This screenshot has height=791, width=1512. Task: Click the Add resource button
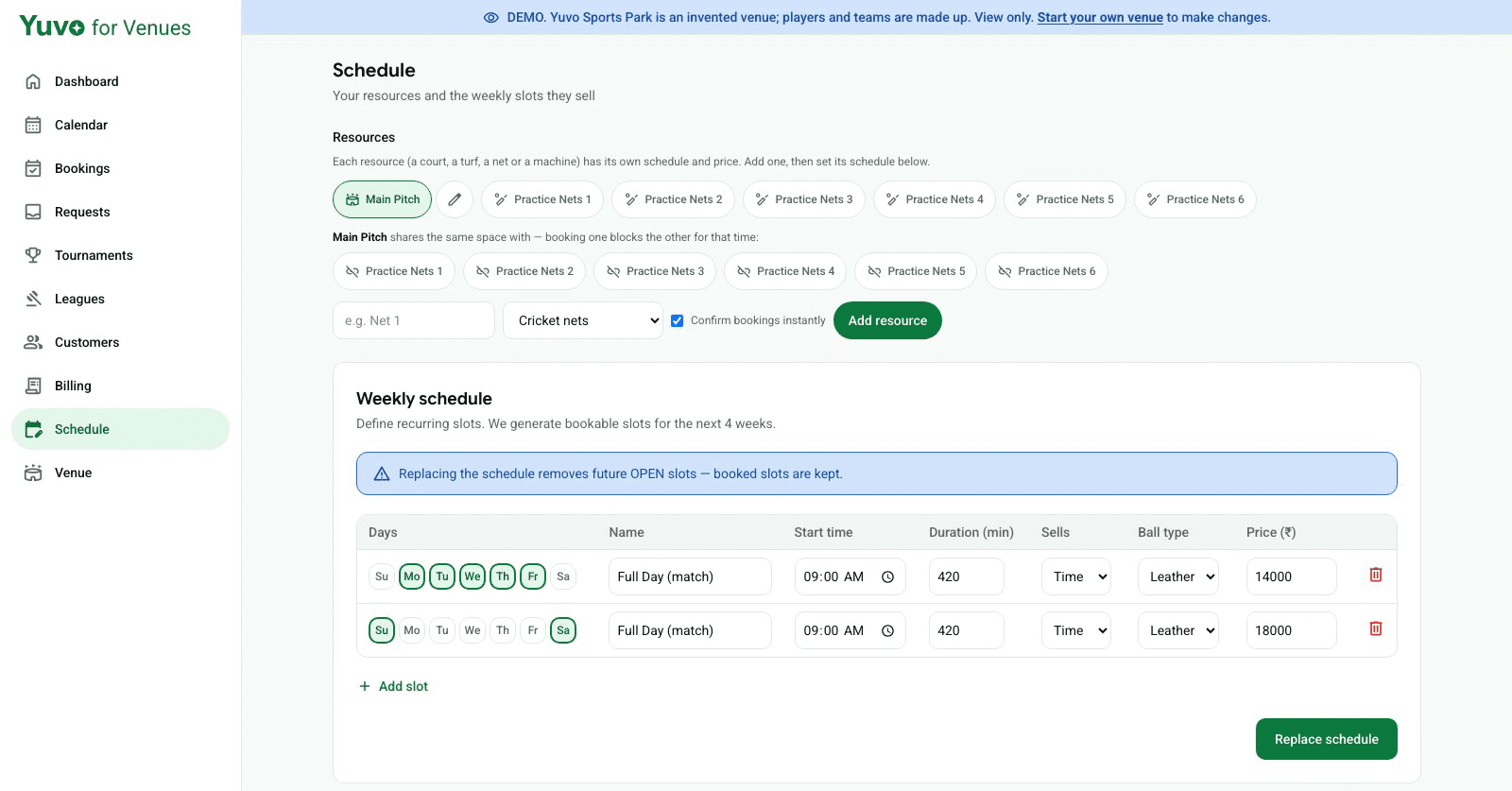pos(887,320)
